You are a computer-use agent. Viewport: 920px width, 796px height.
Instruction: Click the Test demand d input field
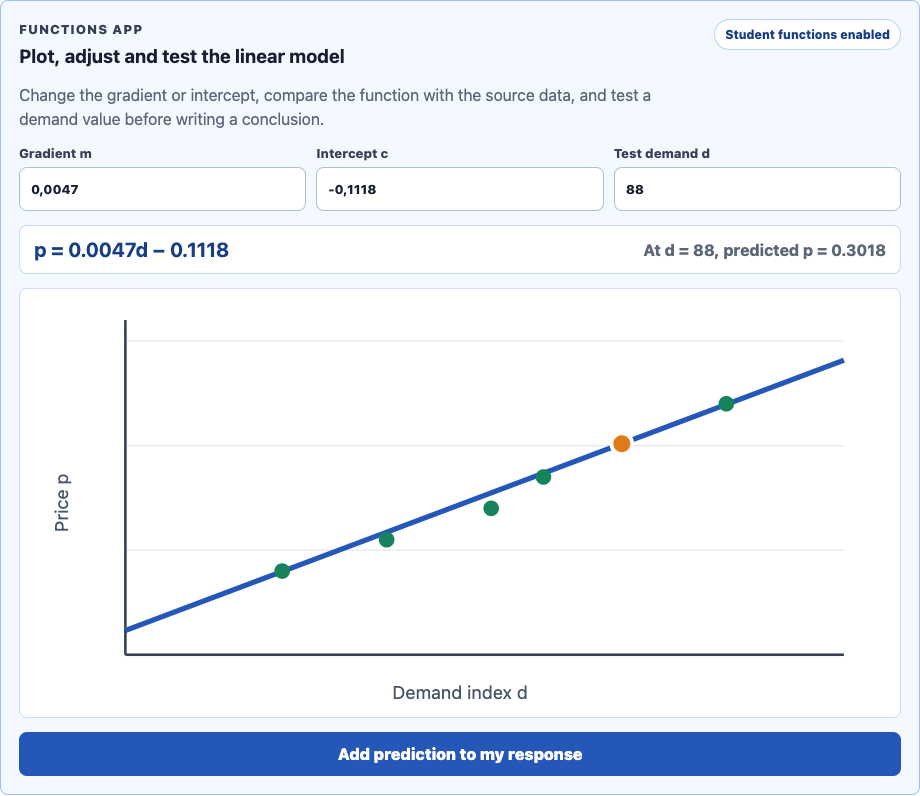pyautogui.click(x=757, y=189)
